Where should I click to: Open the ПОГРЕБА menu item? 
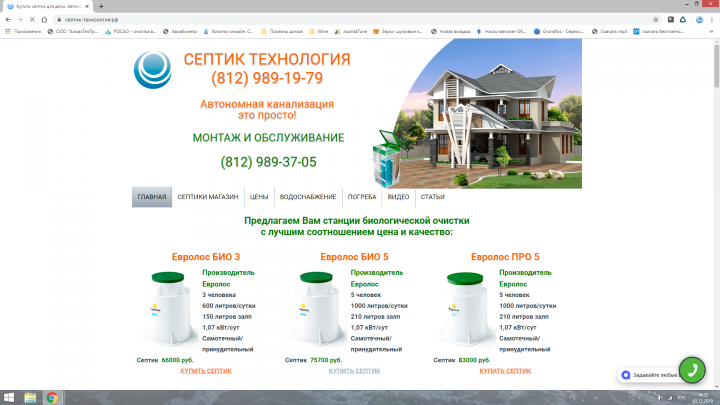(362, 197)
